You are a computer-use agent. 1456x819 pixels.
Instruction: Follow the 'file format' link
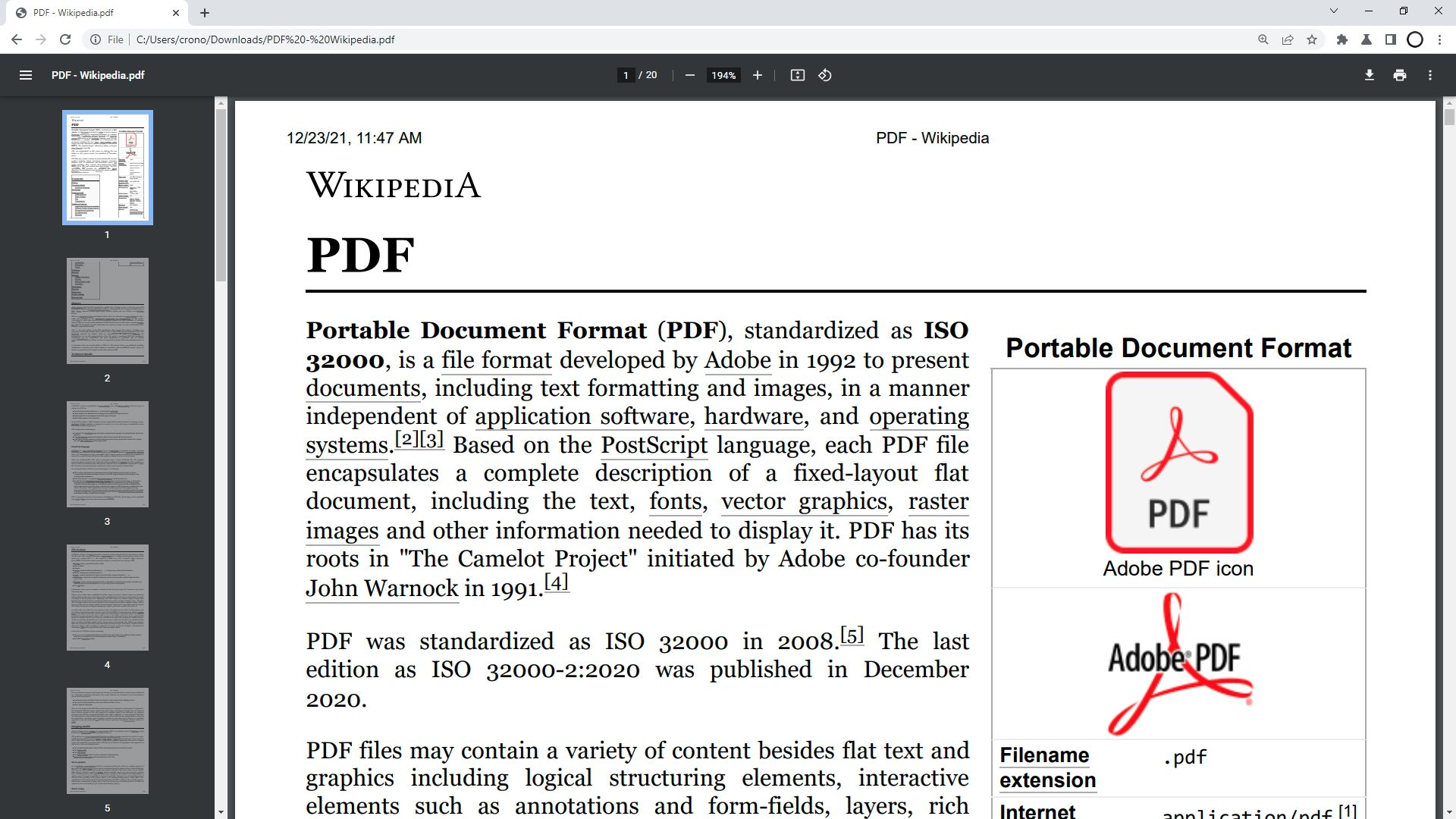(x=497, y=360)
